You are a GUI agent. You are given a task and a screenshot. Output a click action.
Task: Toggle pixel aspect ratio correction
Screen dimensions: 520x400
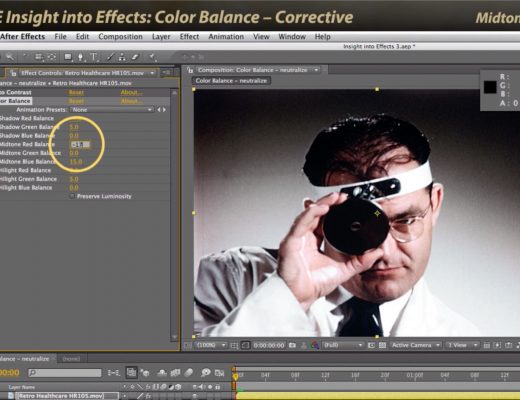(487, 345)
